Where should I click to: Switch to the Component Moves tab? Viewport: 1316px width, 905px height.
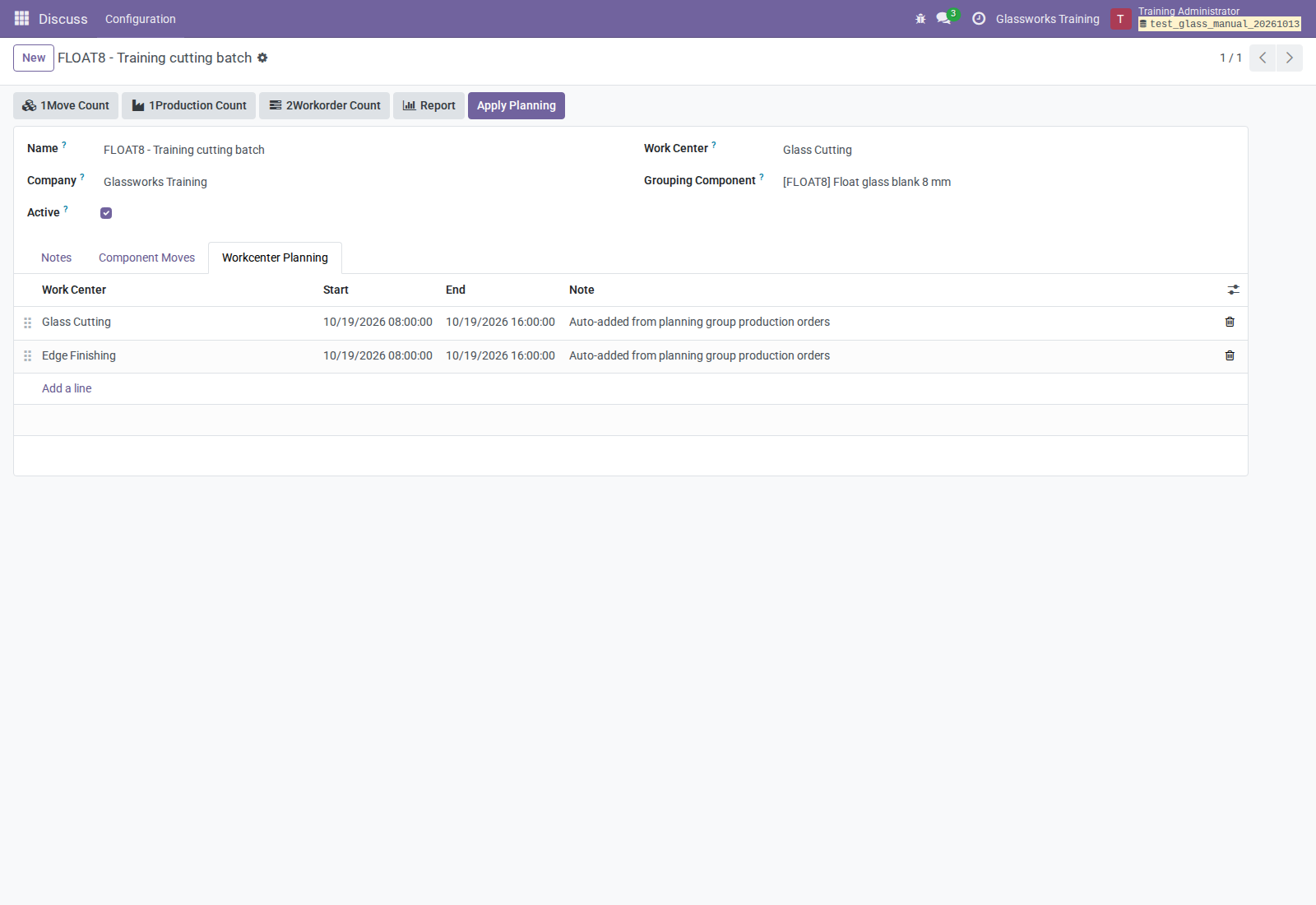(x=146, y=258)
